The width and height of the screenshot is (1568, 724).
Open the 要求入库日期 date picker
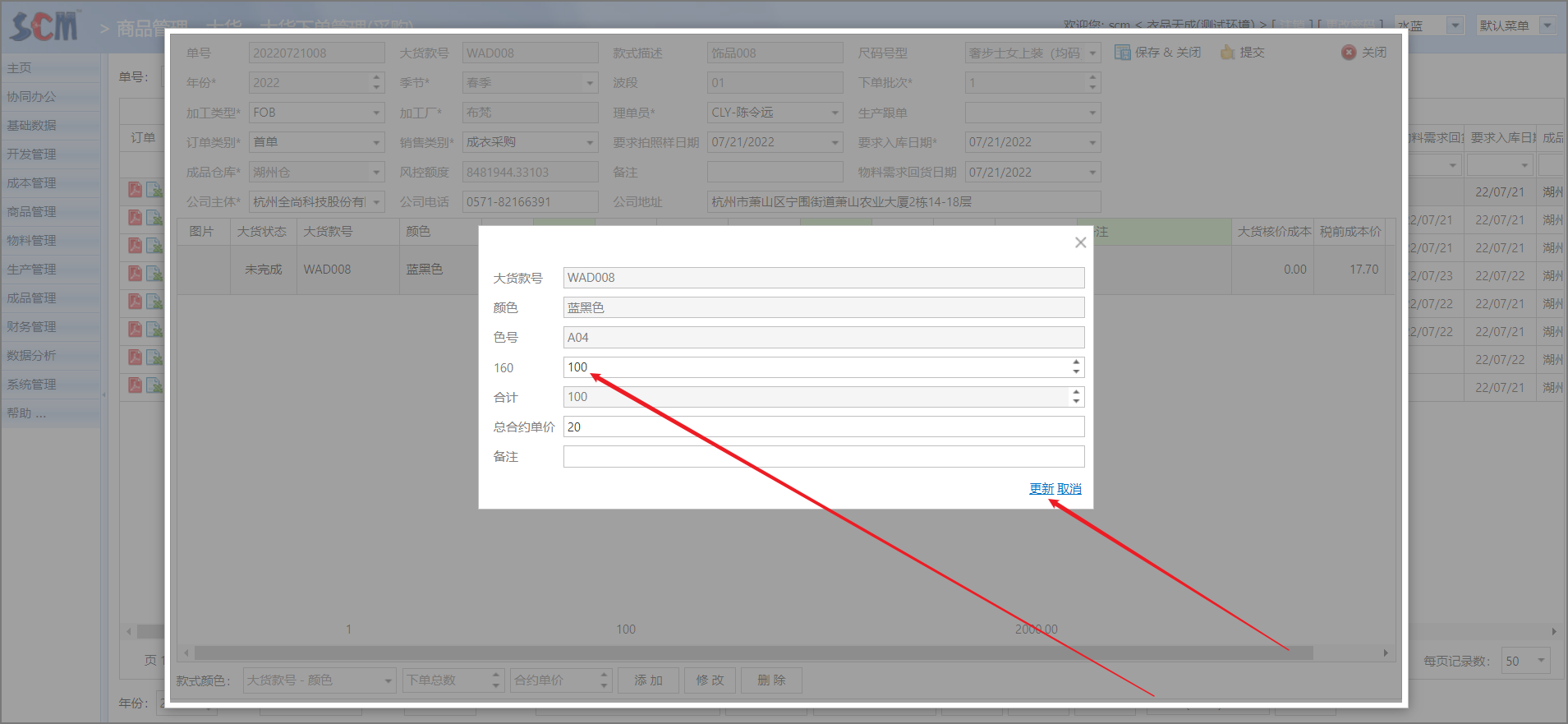1092,142
